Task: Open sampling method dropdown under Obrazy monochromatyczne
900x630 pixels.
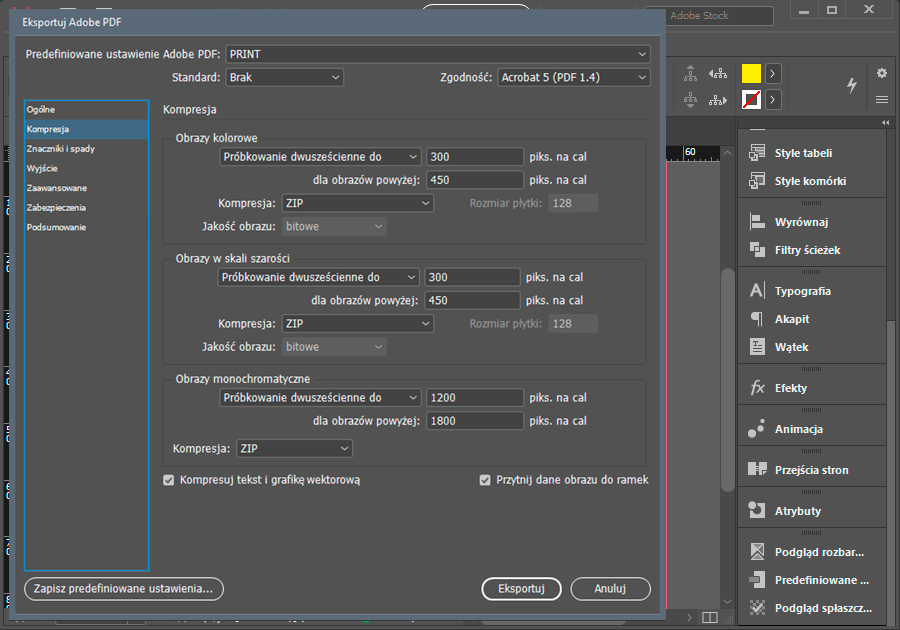Action: coord(320,398)
